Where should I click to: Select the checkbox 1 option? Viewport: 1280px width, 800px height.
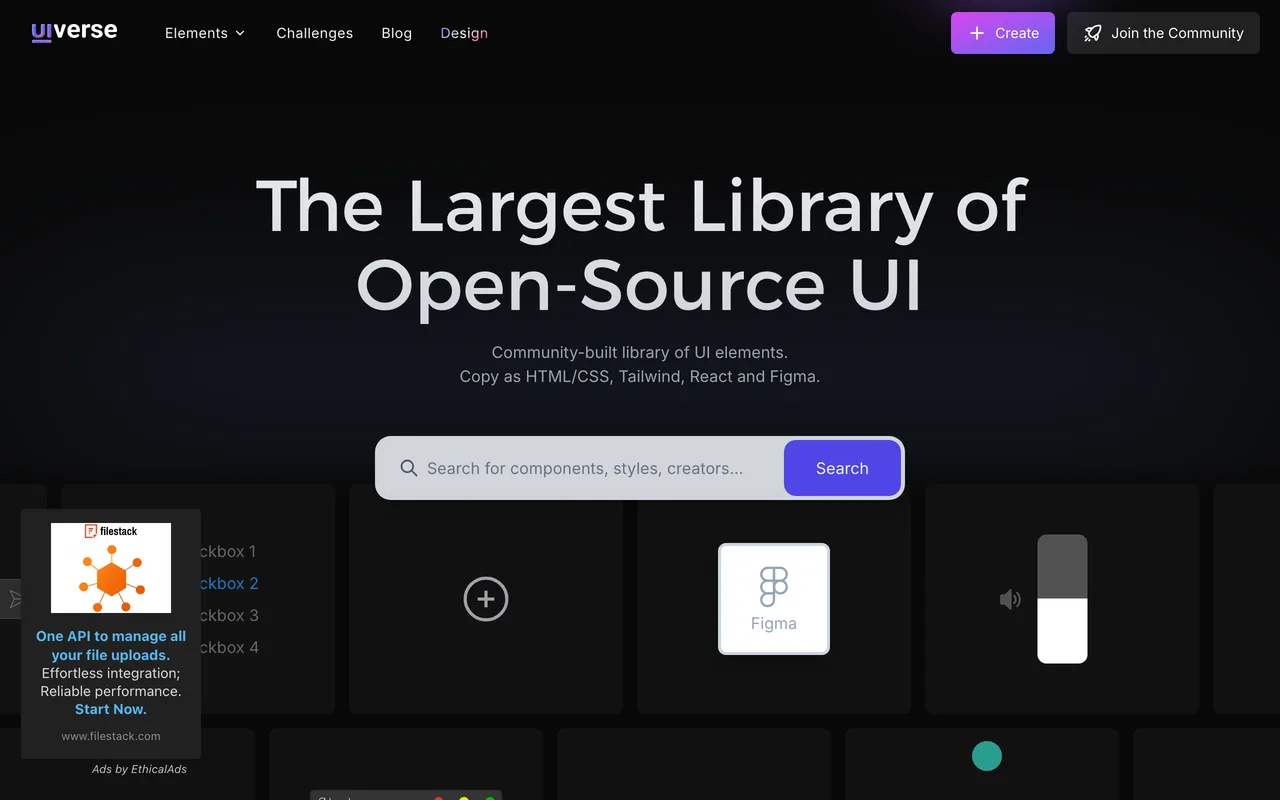coord(228,551)
